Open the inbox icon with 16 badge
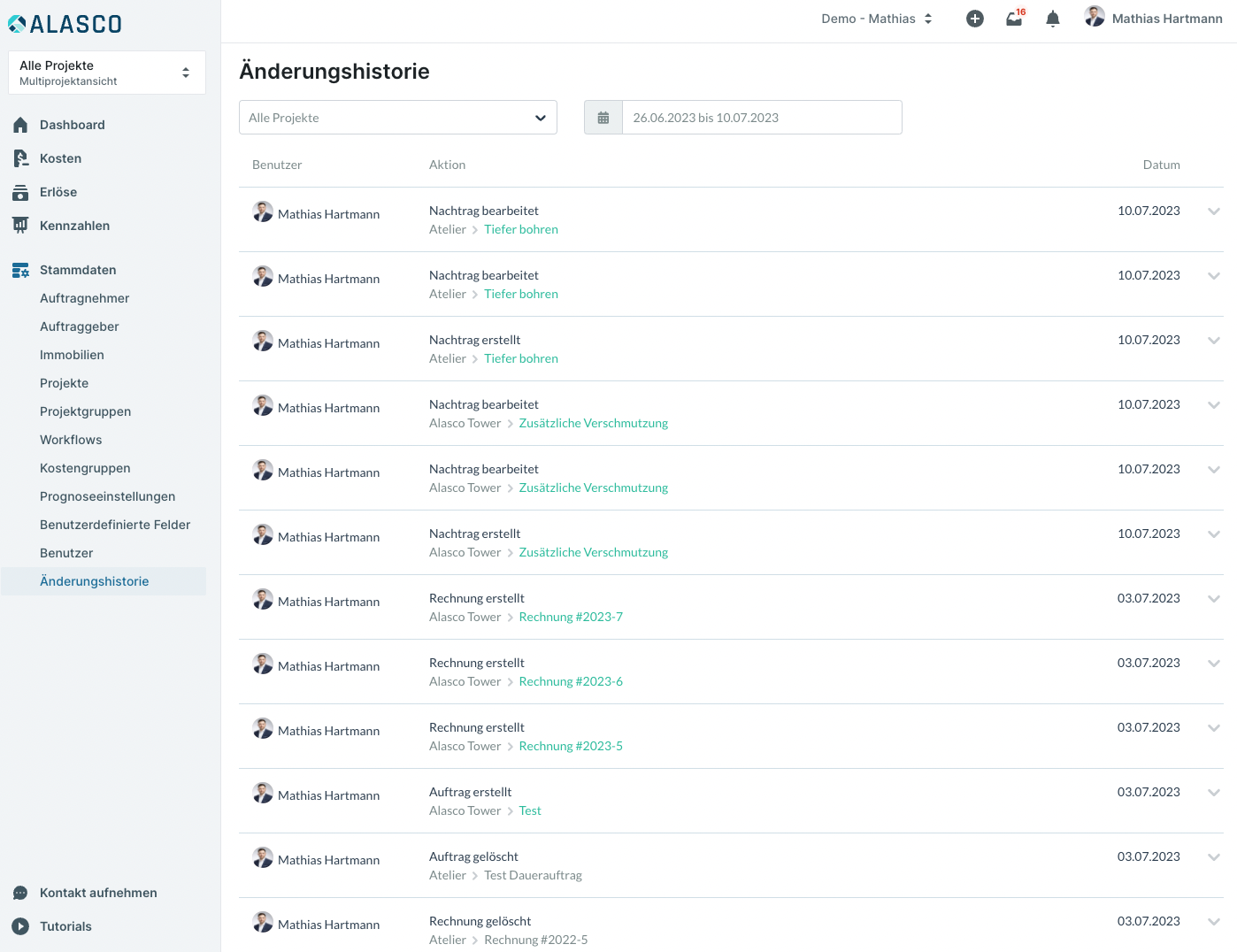This screenshot has width=1237, height=952. (x=1014, y=19)
